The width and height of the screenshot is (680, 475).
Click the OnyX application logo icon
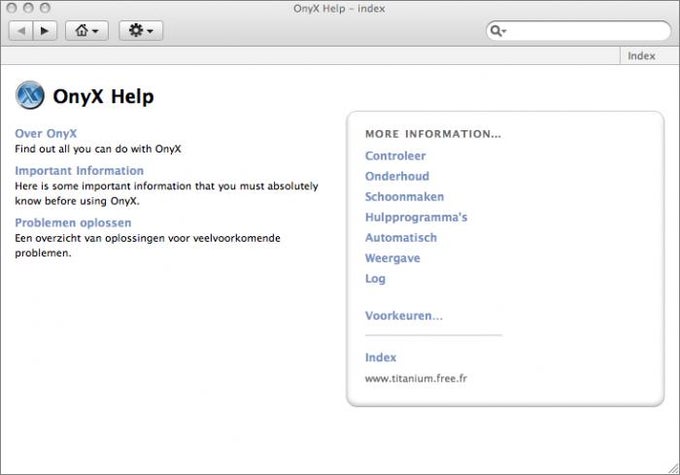(x=29, y=95)
